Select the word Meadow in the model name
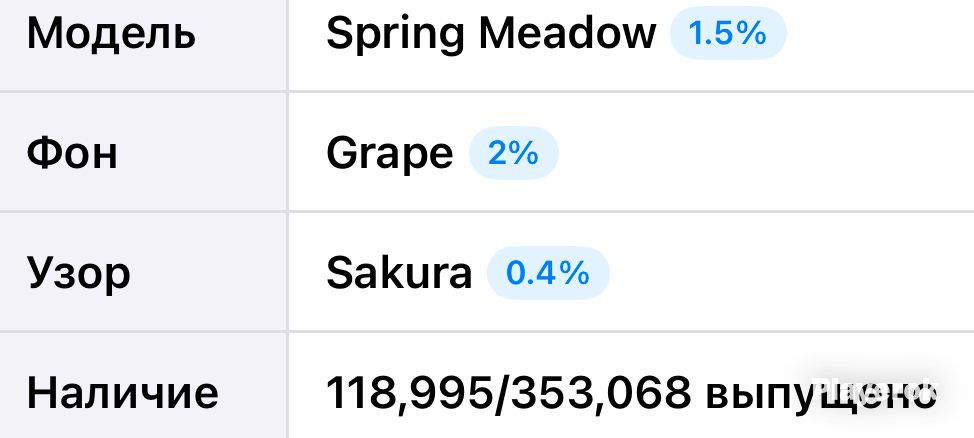Screen dimensions: 974x438 point(567,33)
